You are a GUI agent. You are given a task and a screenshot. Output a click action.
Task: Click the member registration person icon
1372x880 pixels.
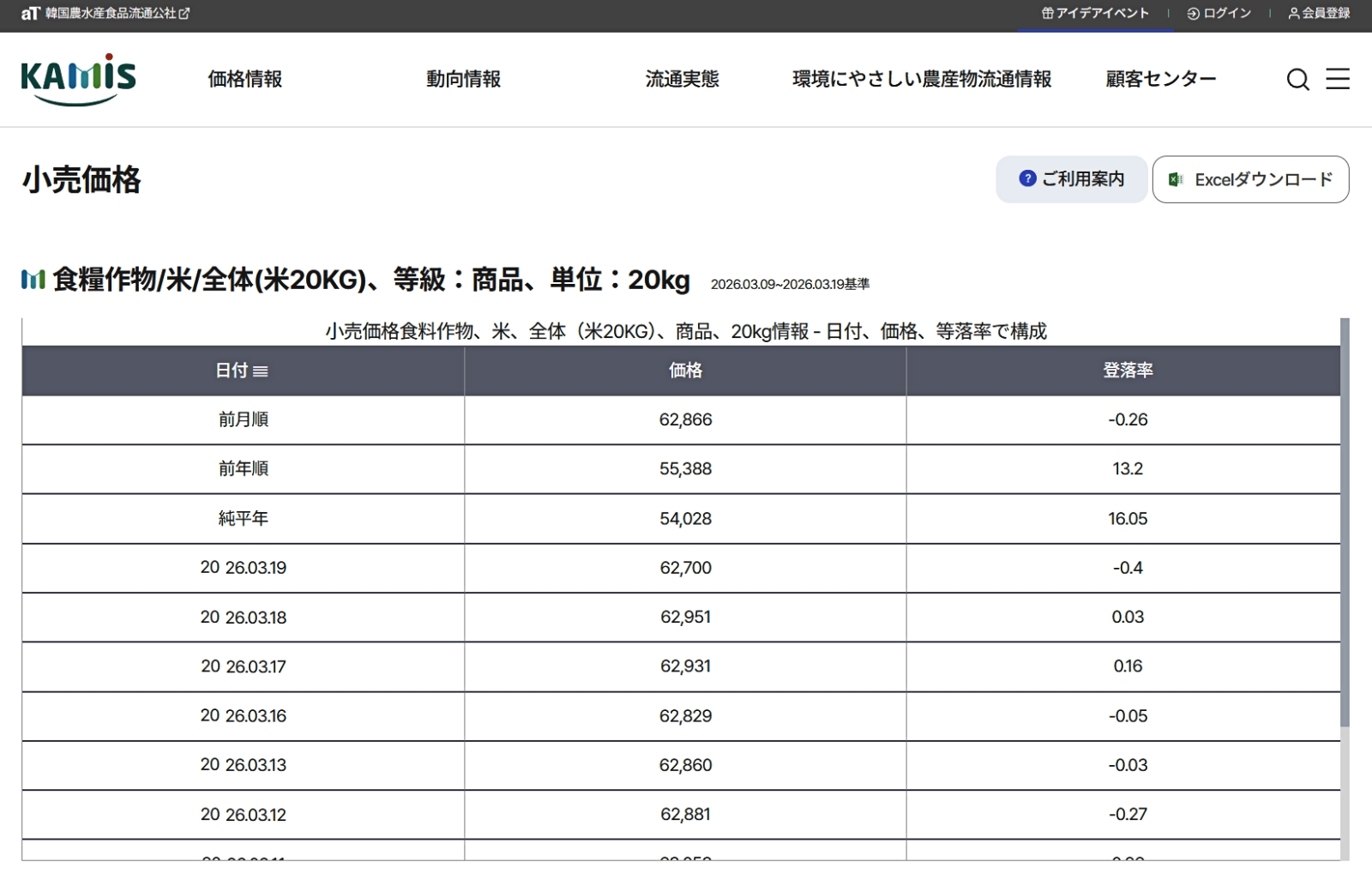click(x=1293, y=14)
